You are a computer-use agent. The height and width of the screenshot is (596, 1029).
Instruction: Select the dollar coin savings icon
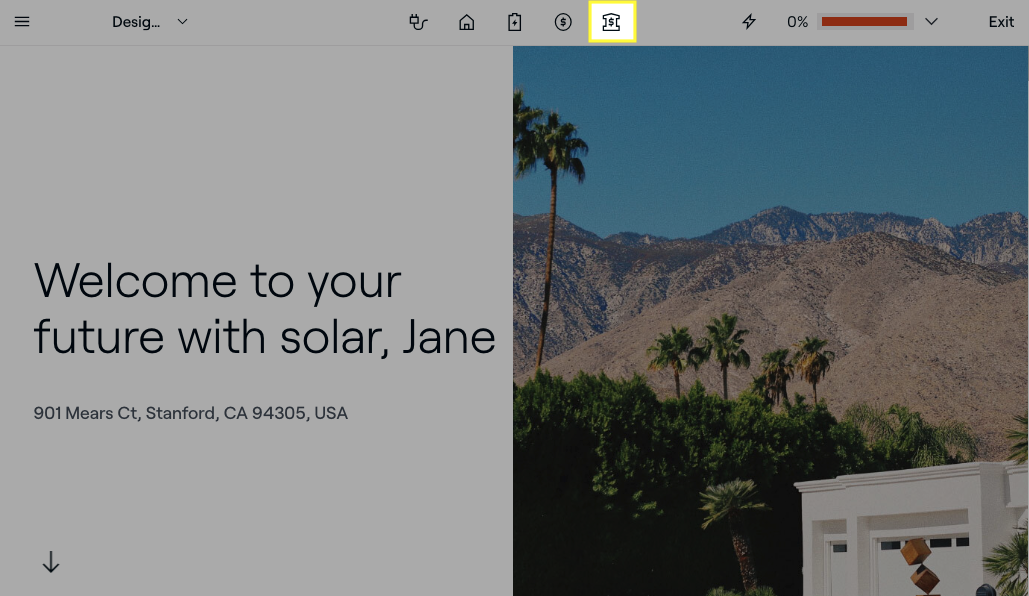[x=563, y=22]
